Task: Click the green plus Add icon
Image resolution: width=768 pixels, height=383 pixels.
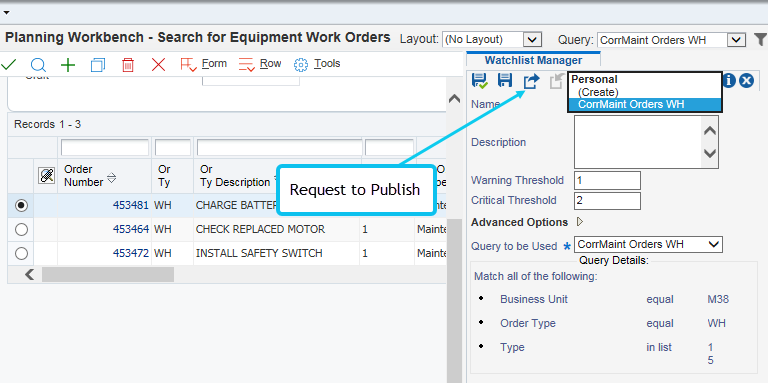Action: click(x=68, y=65)
